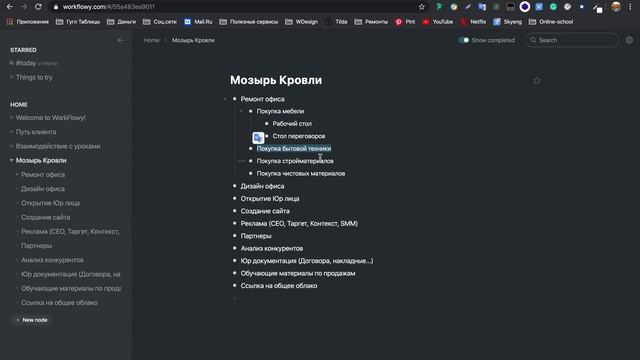Focus the Search field
The height and width of the screenshot is (360, 640).
572,40
